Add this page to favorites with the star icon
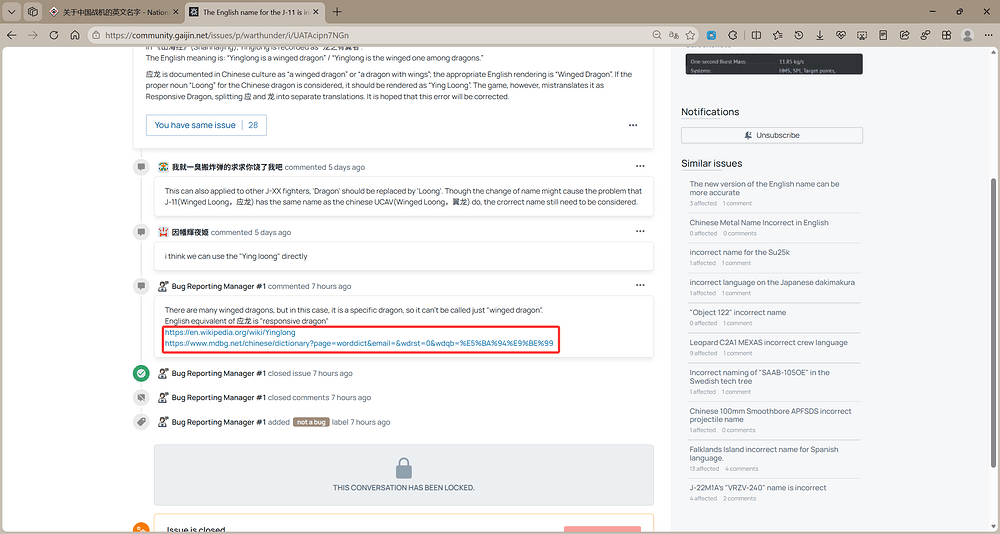The height and width of the screenshot is (534, 1000). 690,35
